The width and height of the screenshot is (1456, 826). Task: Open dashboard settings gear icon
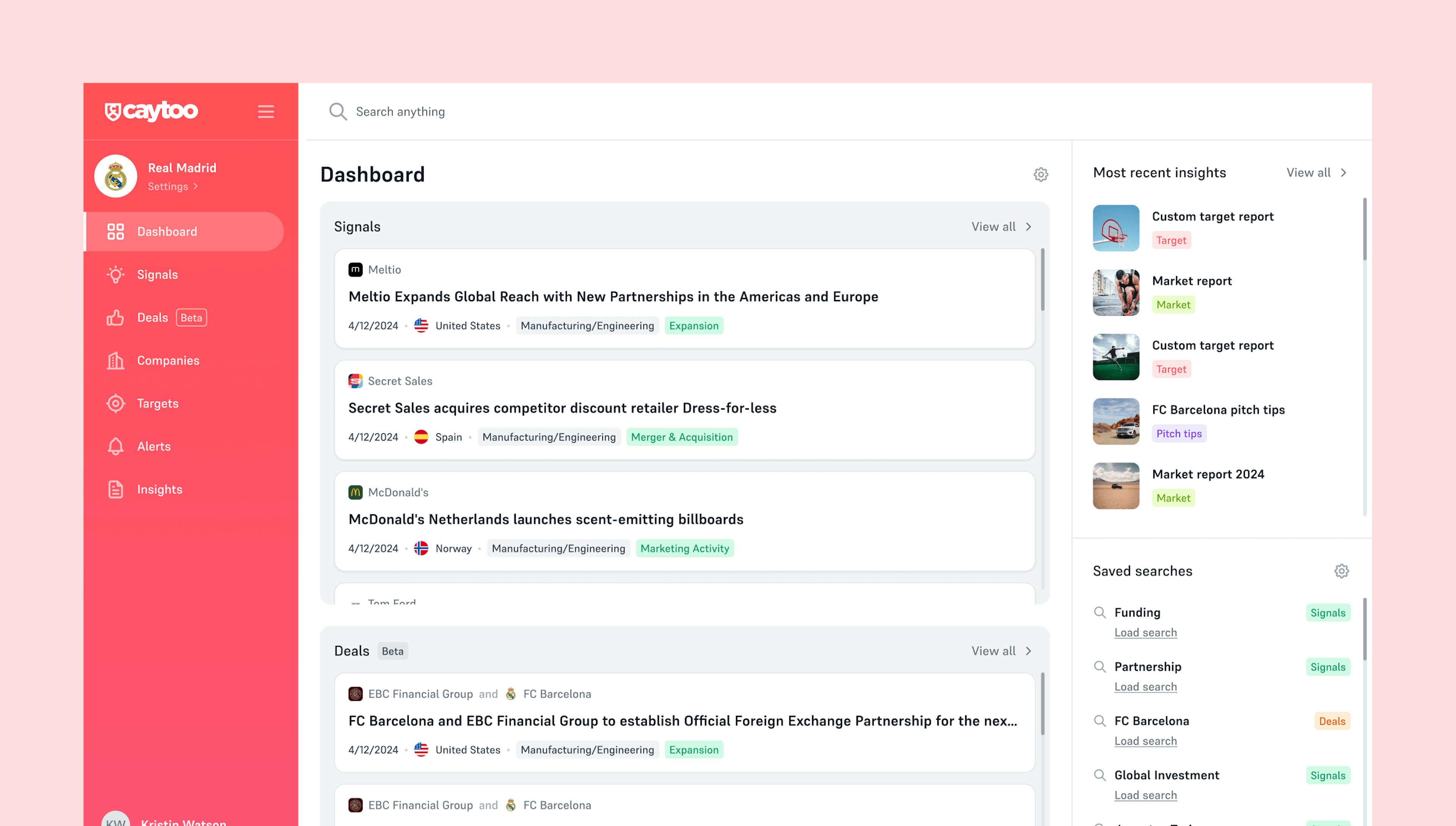(1040, 174)
